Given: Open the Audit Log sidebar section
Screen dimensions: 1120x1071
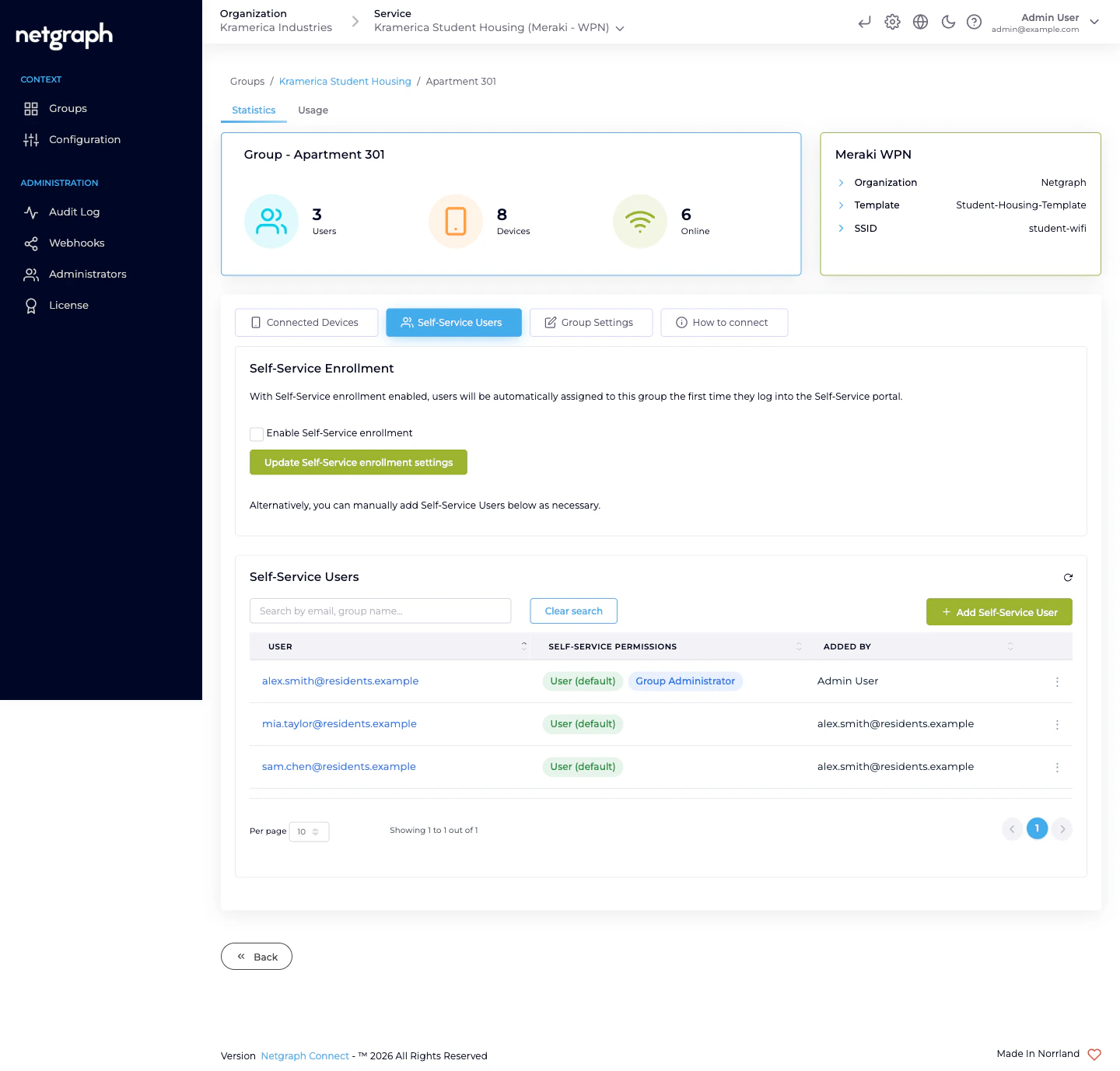Looking at the screenshot, I should click(x=74, y=212).
